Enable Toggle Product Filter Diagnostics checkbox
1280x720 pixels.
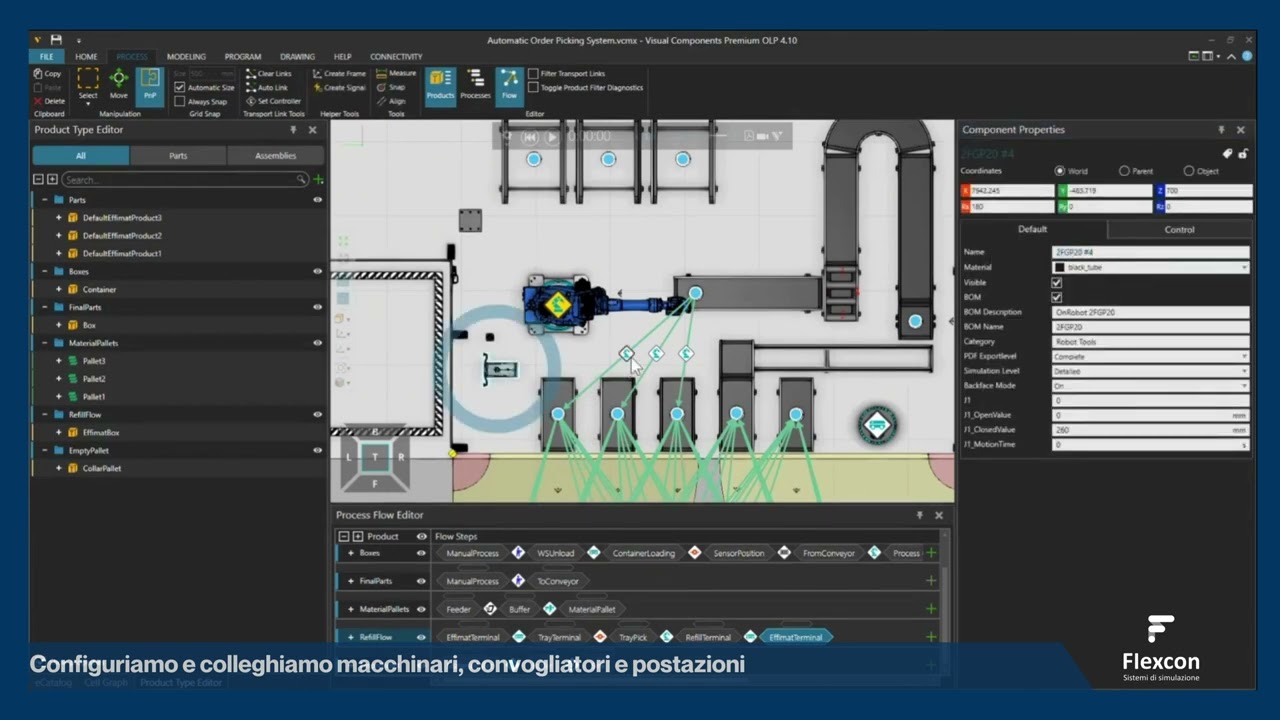click(533, 88)
